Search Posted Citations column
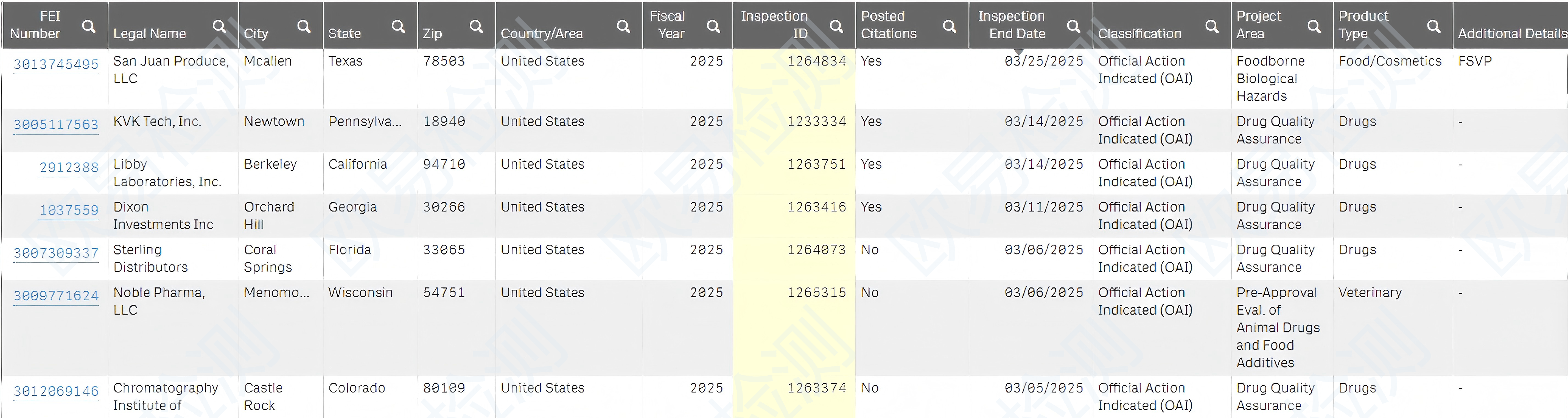 tap(949, 26)
